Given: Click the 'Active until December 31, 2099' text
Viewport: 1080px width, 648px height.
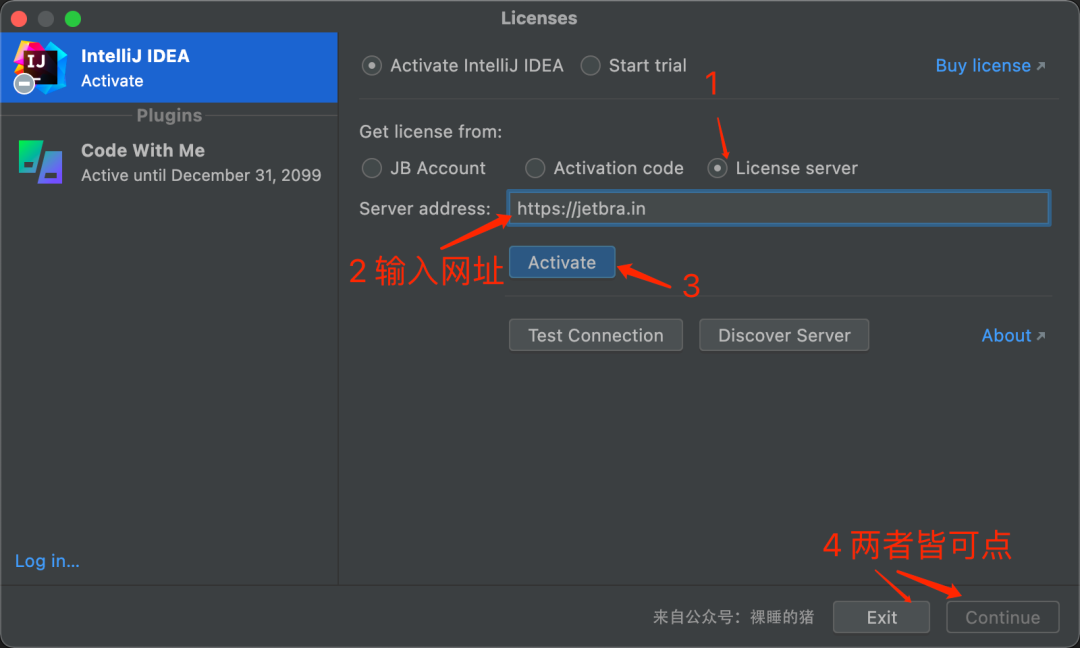Looking at the screenshot, I should click(x=201, y=176).
